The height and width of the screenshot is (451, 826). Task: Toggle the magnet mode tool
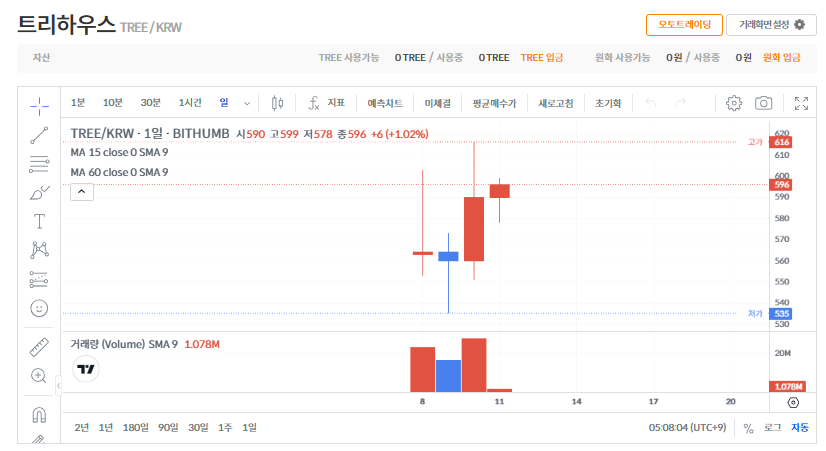pyautogui.click(x=39, y=415)
